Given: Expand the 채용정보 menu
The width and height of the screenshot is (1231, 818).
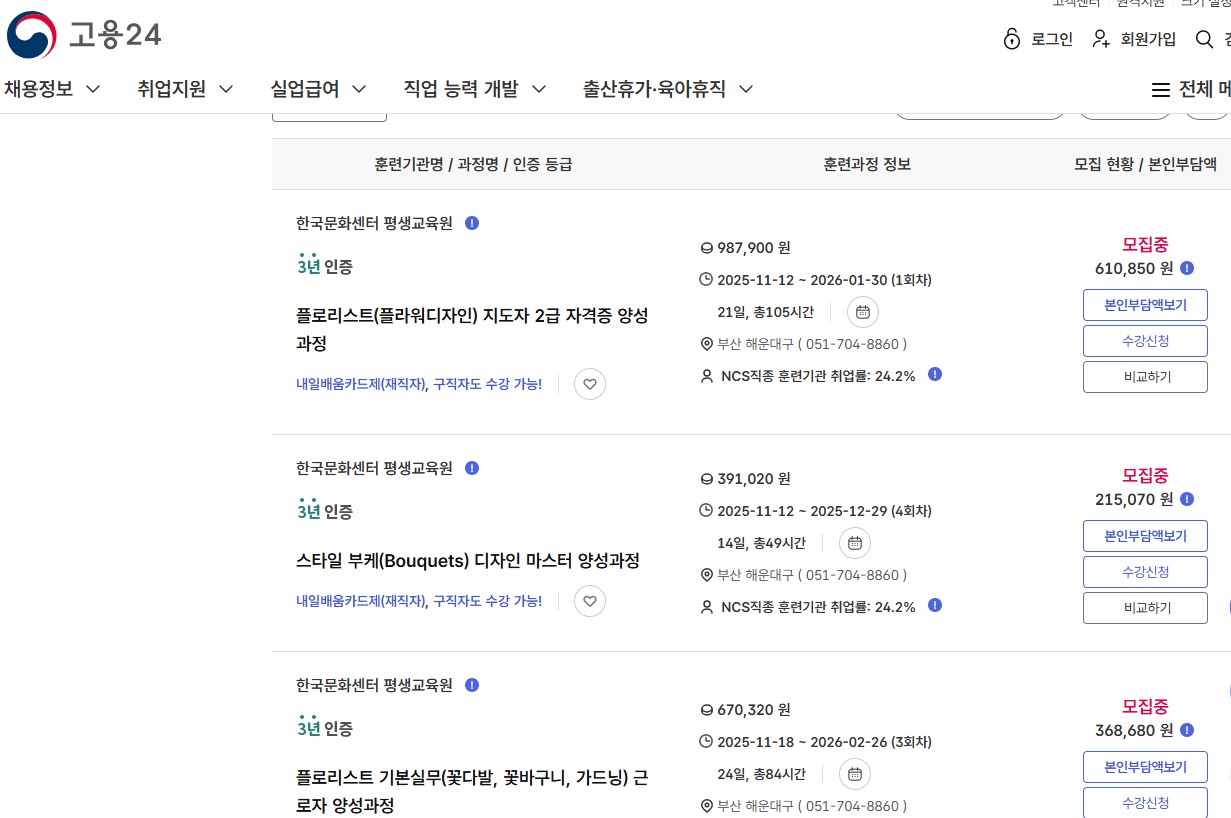Looking at the screenshot, I should [x=52, y=89].
